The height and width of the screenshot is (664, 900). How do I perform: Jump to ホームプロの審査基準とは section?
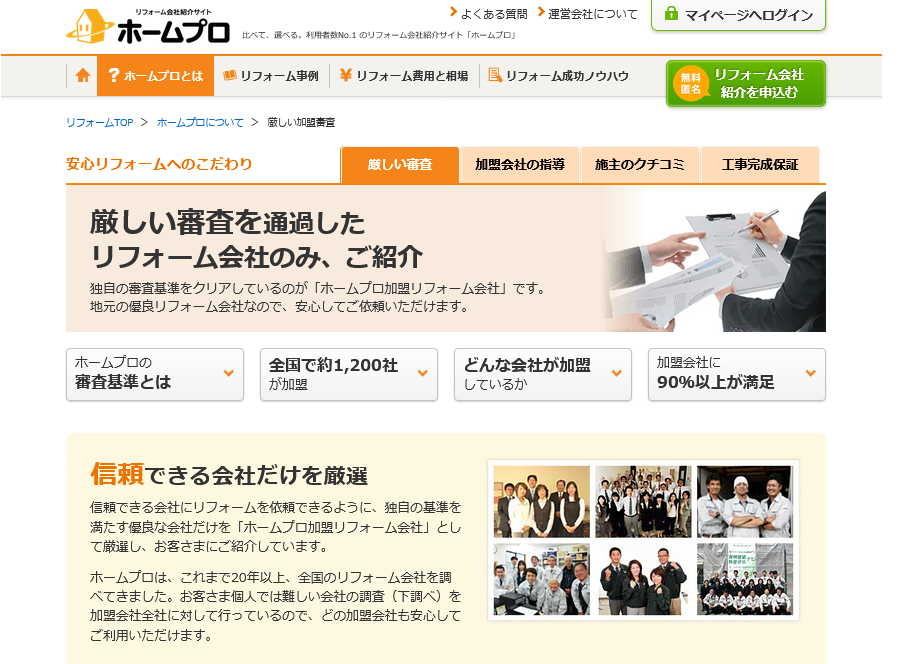coord(155,374)
